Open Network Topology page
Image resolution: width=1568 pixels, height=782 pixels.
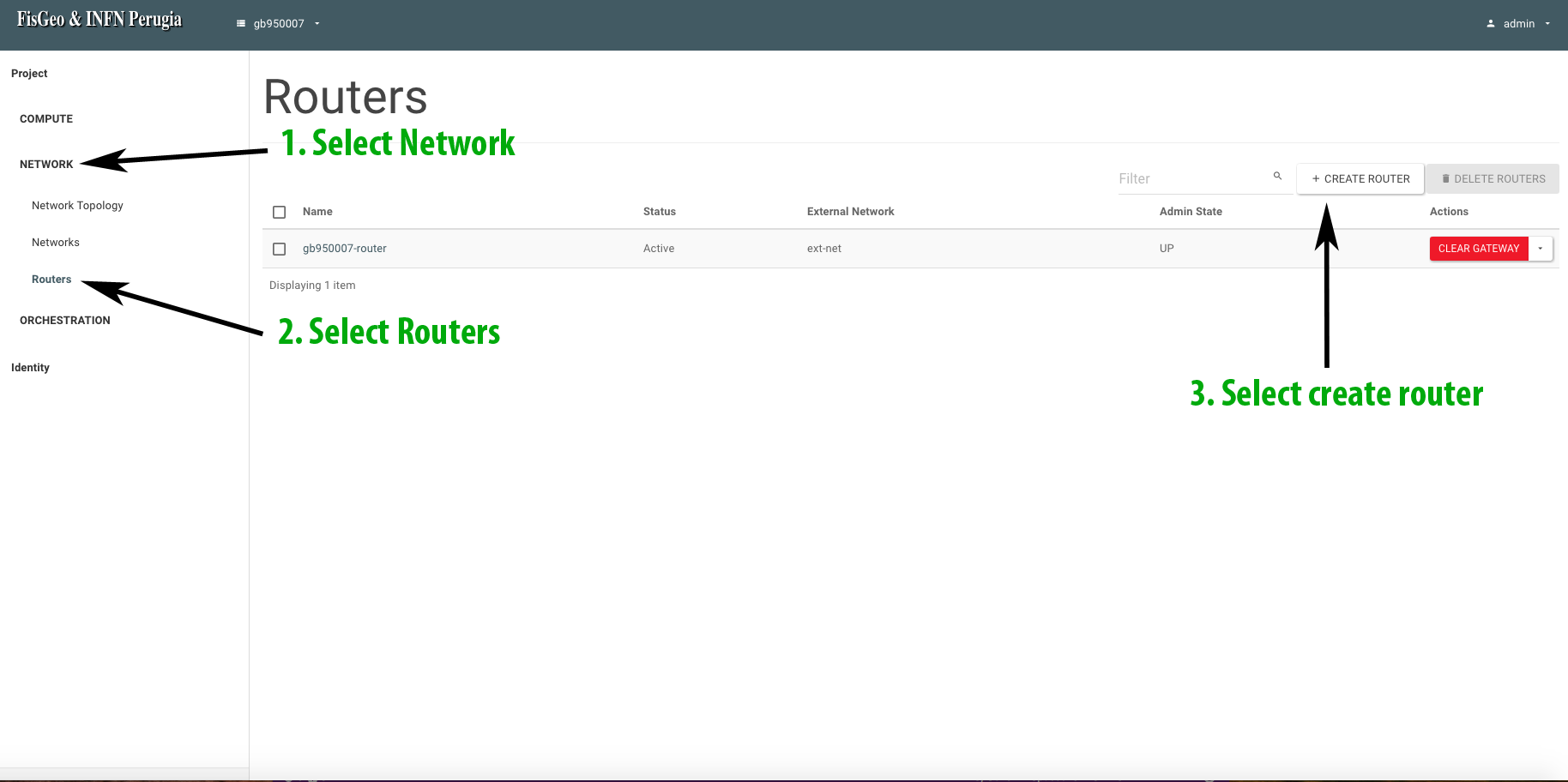(x=77, y=206)
